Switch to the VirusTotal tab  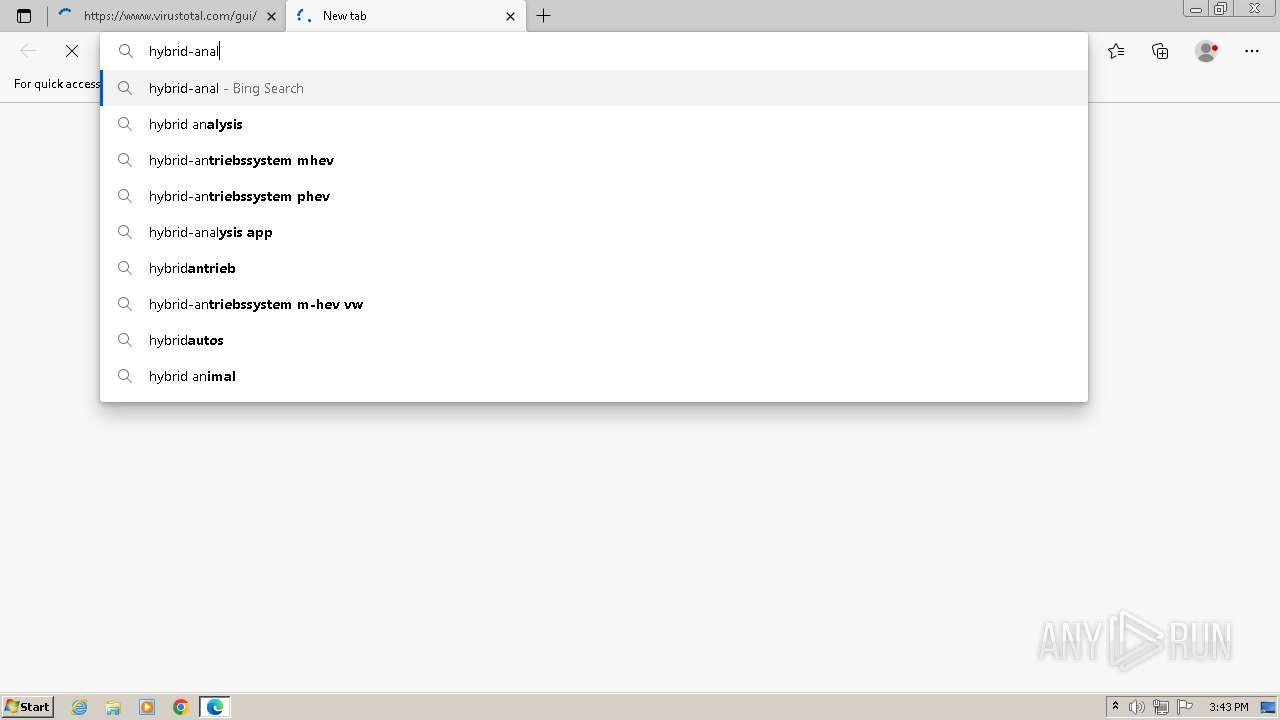(166, 16)
